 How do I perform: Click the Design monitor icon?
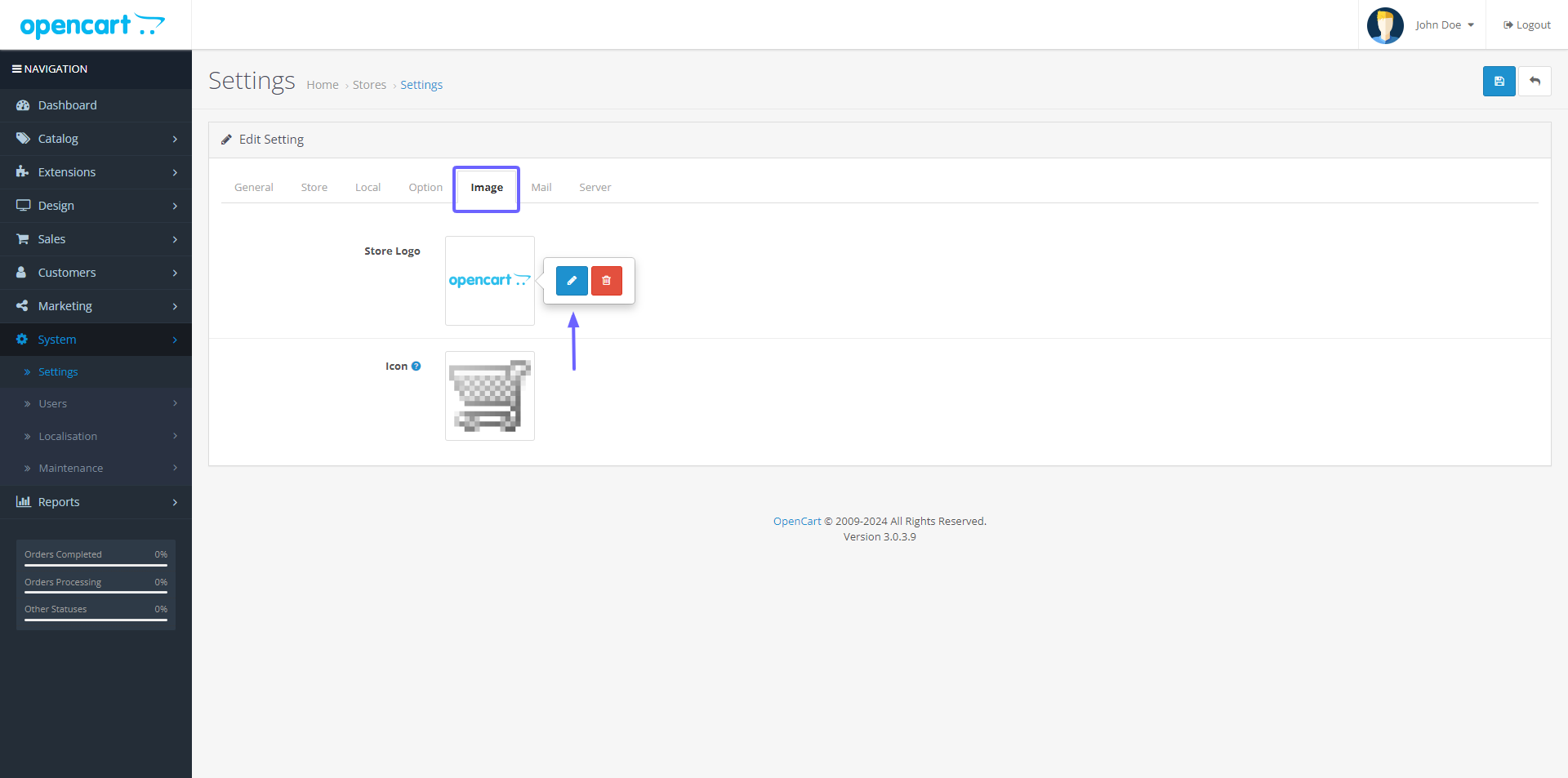coord(23,206)
